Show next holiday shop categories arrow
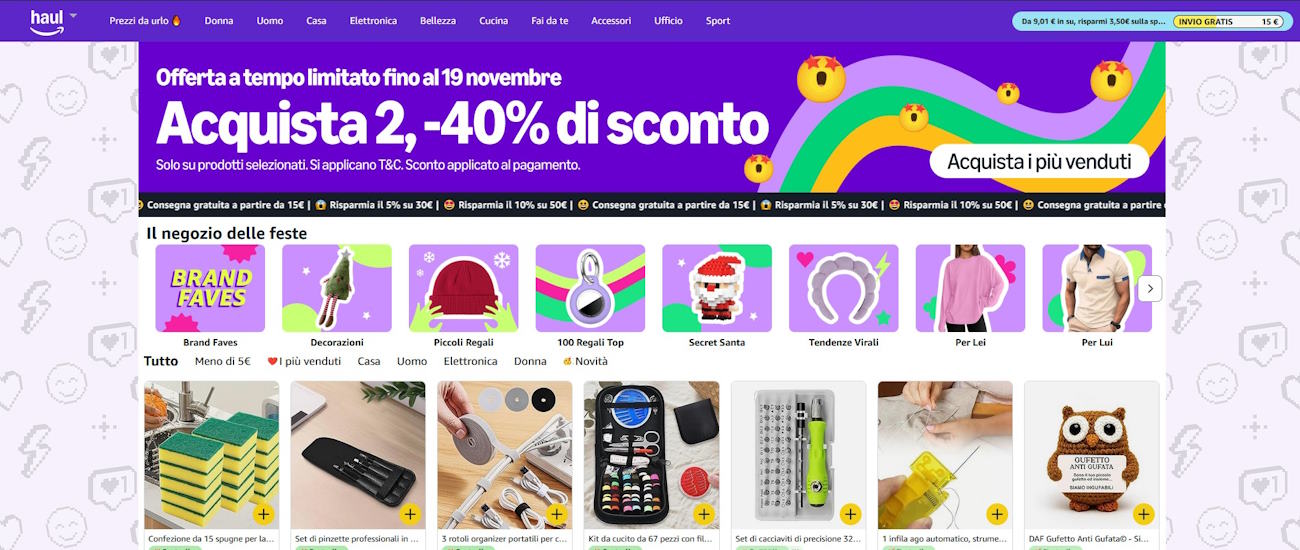 point(1150,288)
